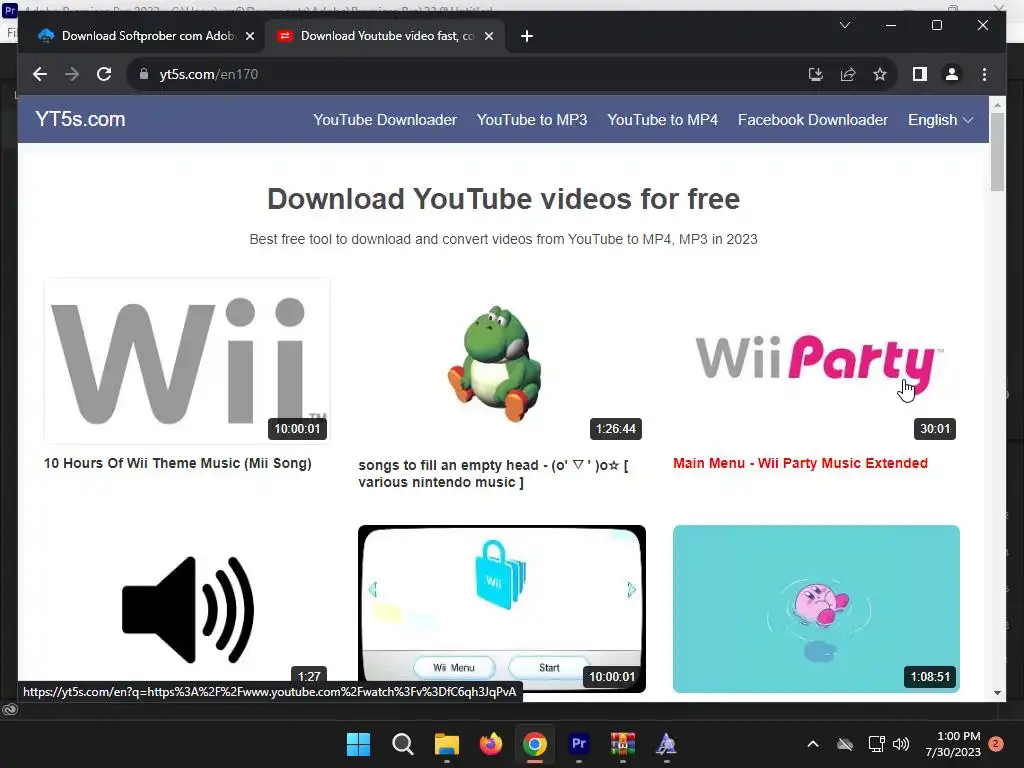Click the 10:00:01 duration badge on Wii thumbnail

click(297, 429)
